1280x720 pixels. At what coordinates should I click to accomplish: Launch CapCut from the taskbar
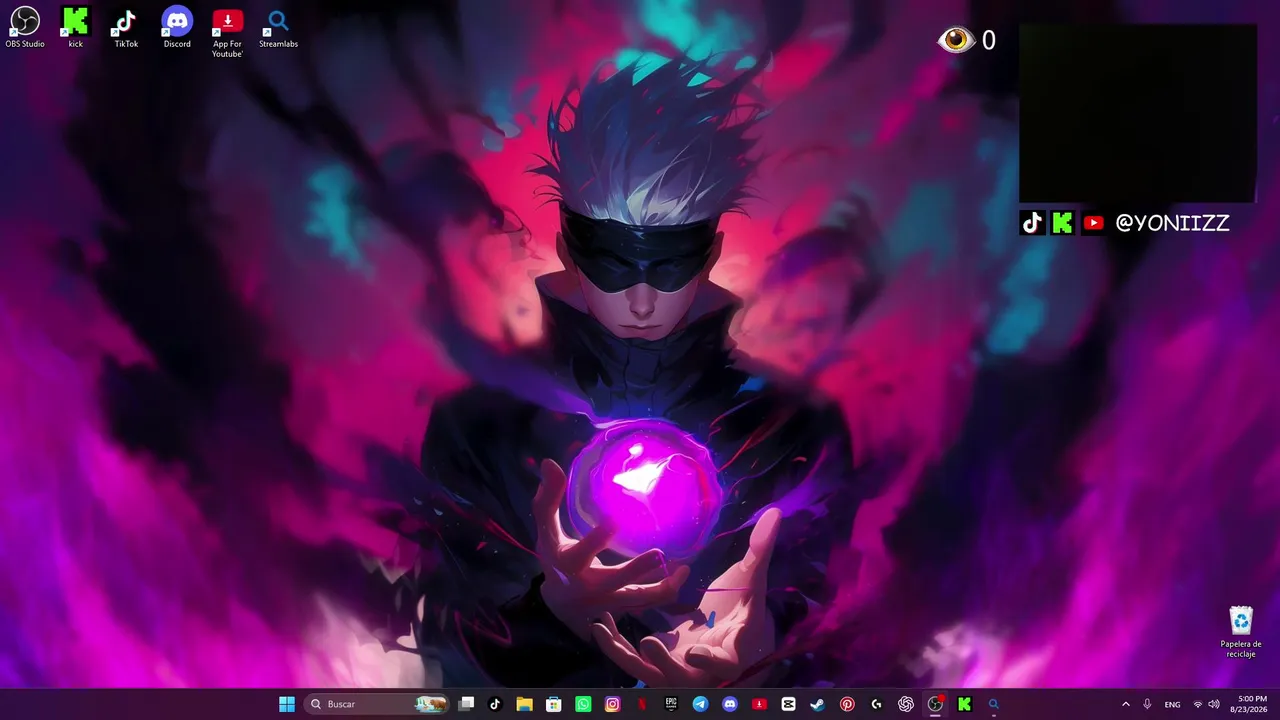(x=788, y=704)
